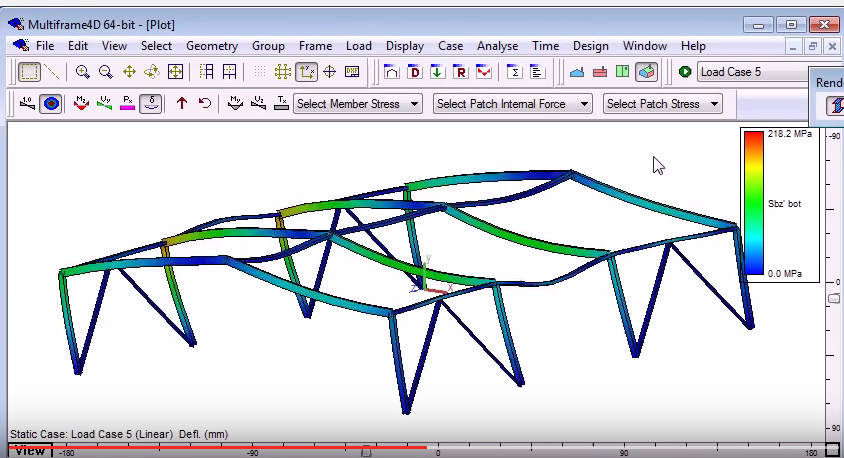Toggle the axes display button

306,72
